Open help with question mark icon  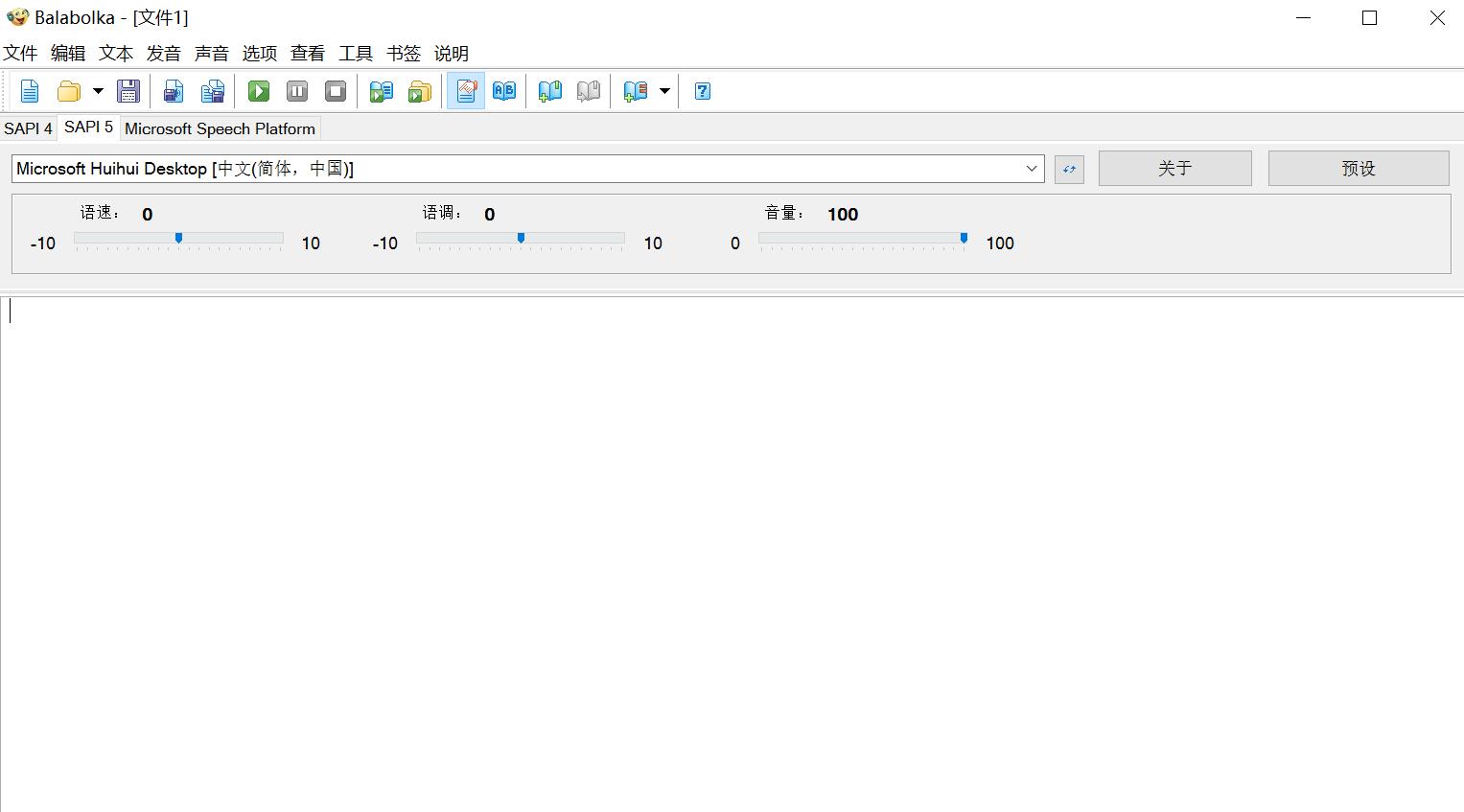pos(703,91)
